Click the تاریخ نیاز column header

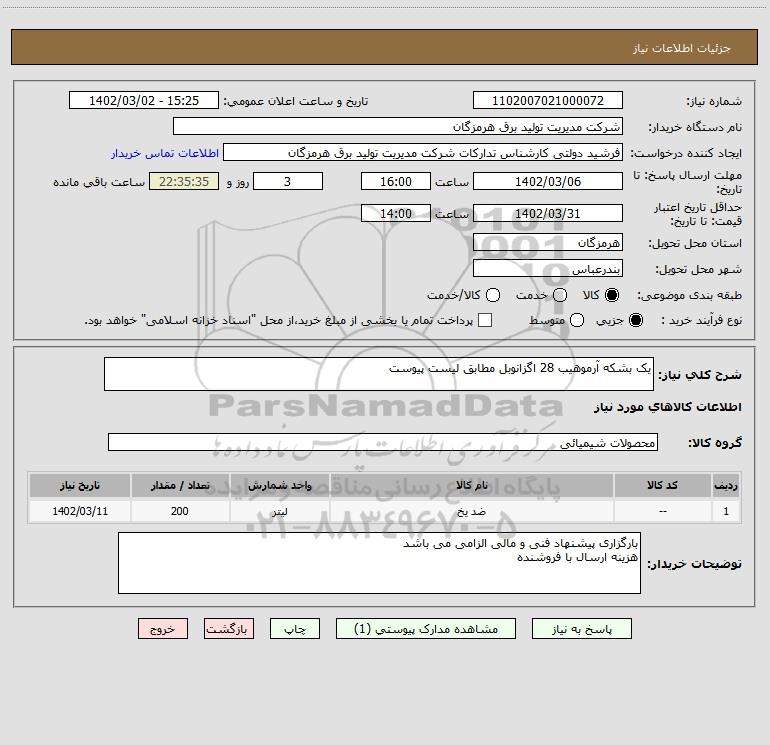(80, 485)
